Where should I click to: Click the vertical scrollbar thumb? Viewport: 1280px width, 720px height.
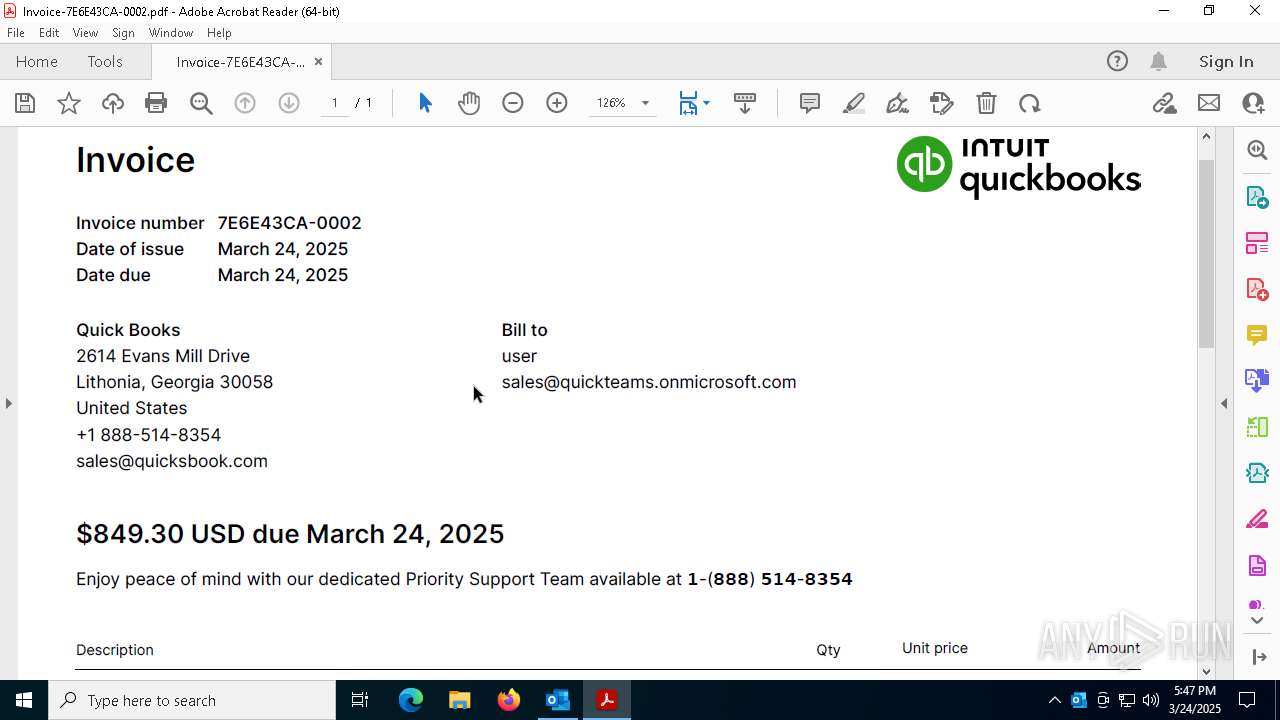[x=1206, y=253]
